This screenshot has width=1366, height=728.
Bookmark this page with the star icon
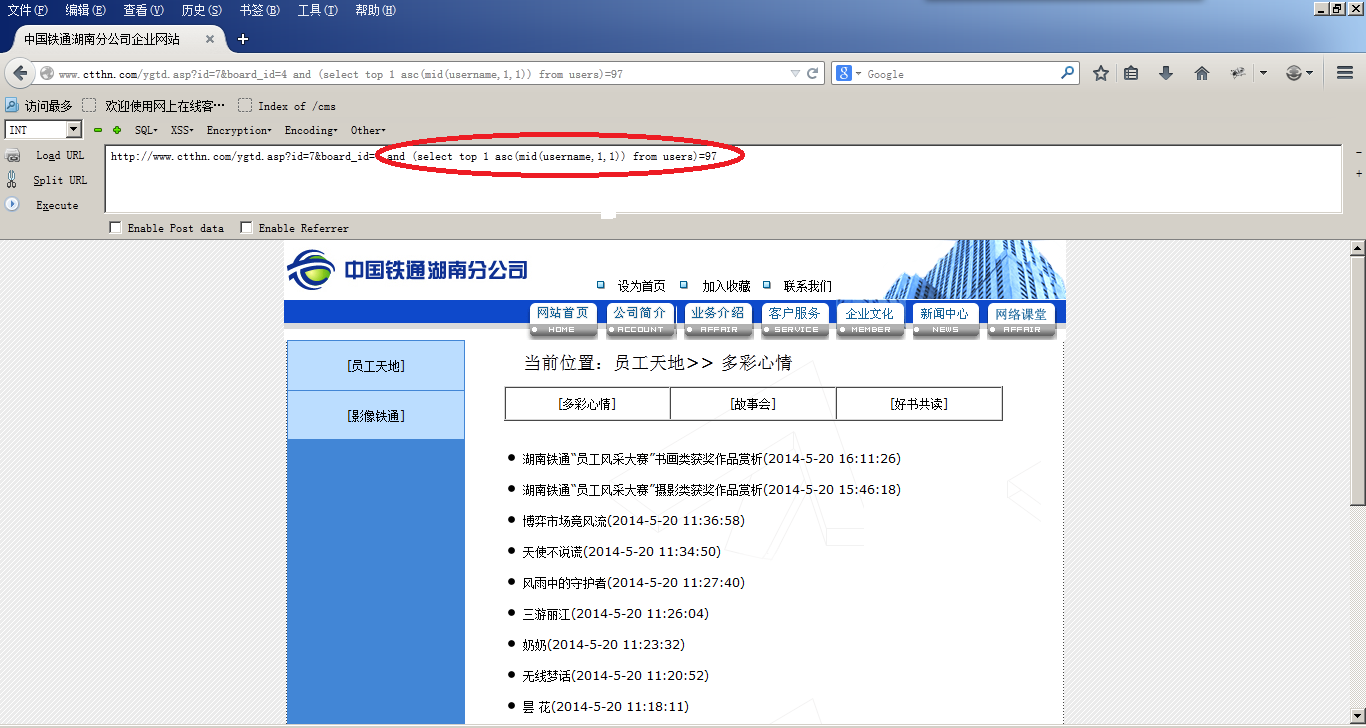pos(1101,73)
